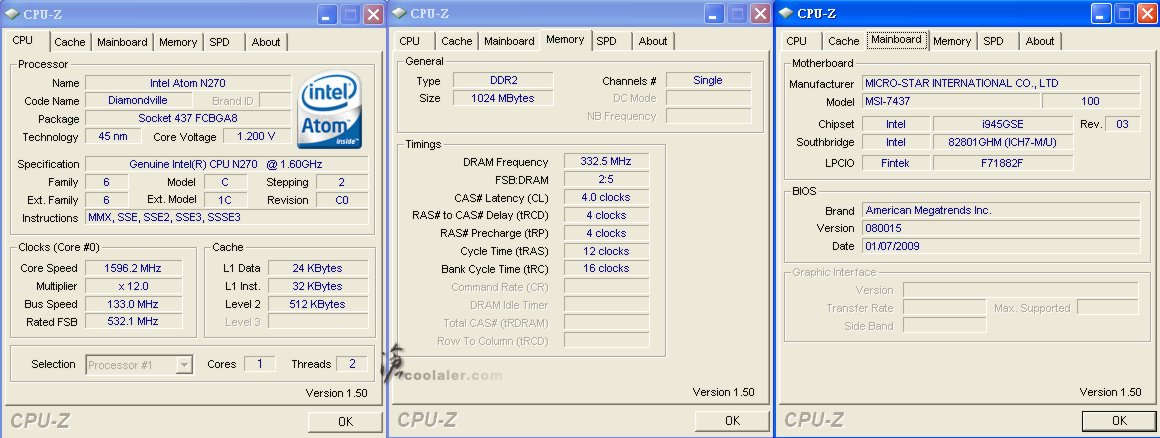Click the 4.0 clocks CAS latency value
This screenshot has width=1160, height=438.
[x=606, y=197]
